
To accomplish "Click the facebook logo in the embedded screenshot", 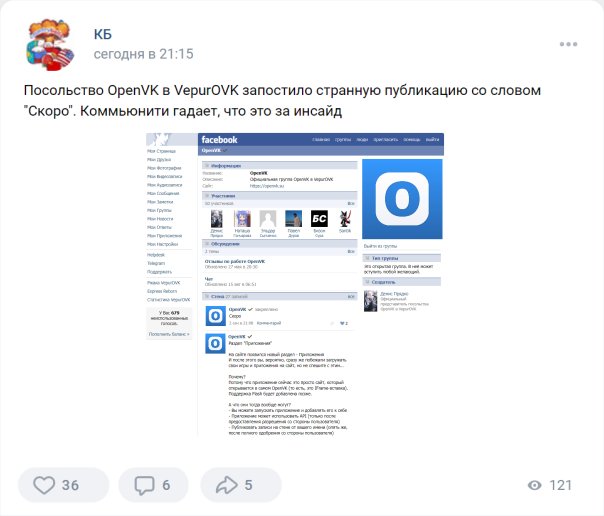I will coord(219,139).
